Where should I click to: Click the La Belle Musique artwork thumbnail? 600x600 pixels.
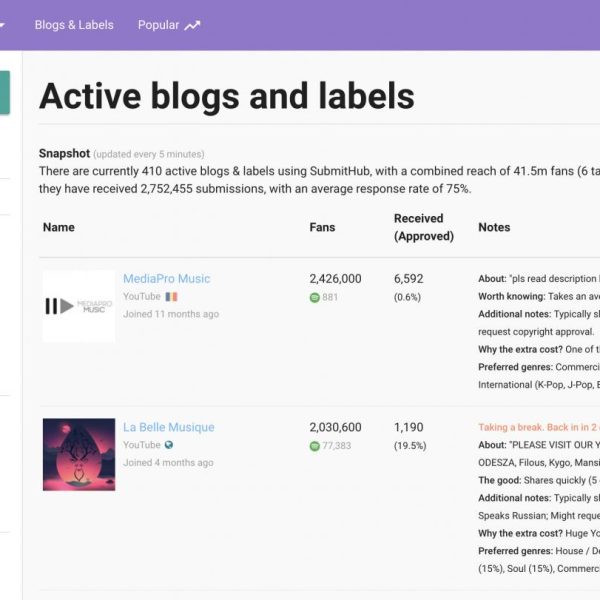(79, 455)
